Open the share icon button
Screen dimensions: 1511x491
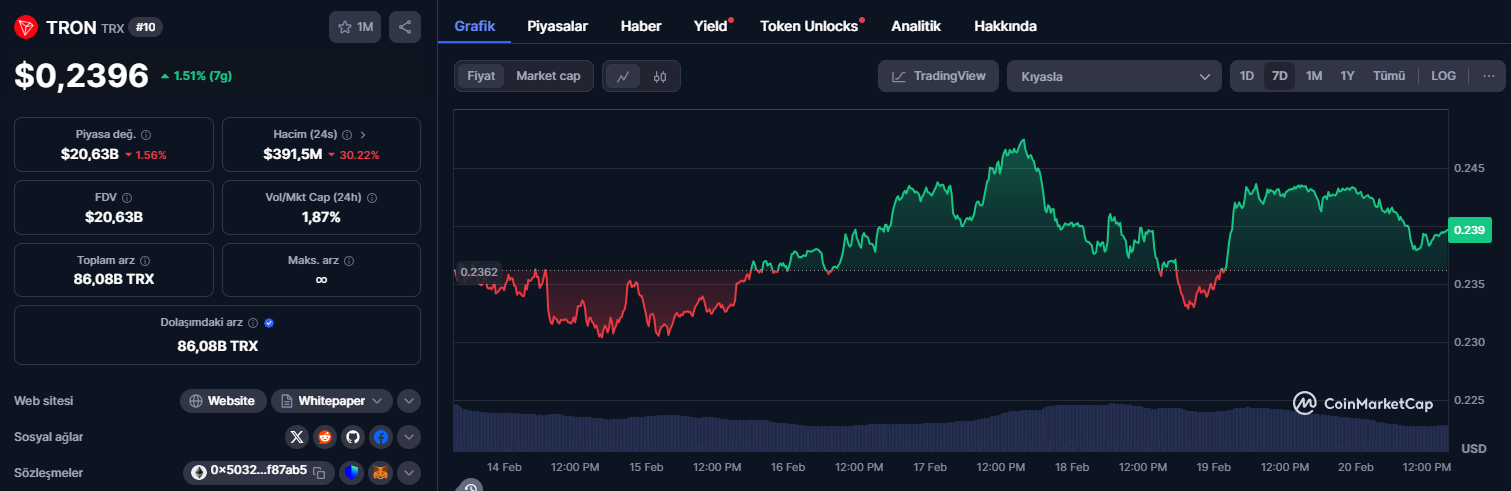[404, 27]
